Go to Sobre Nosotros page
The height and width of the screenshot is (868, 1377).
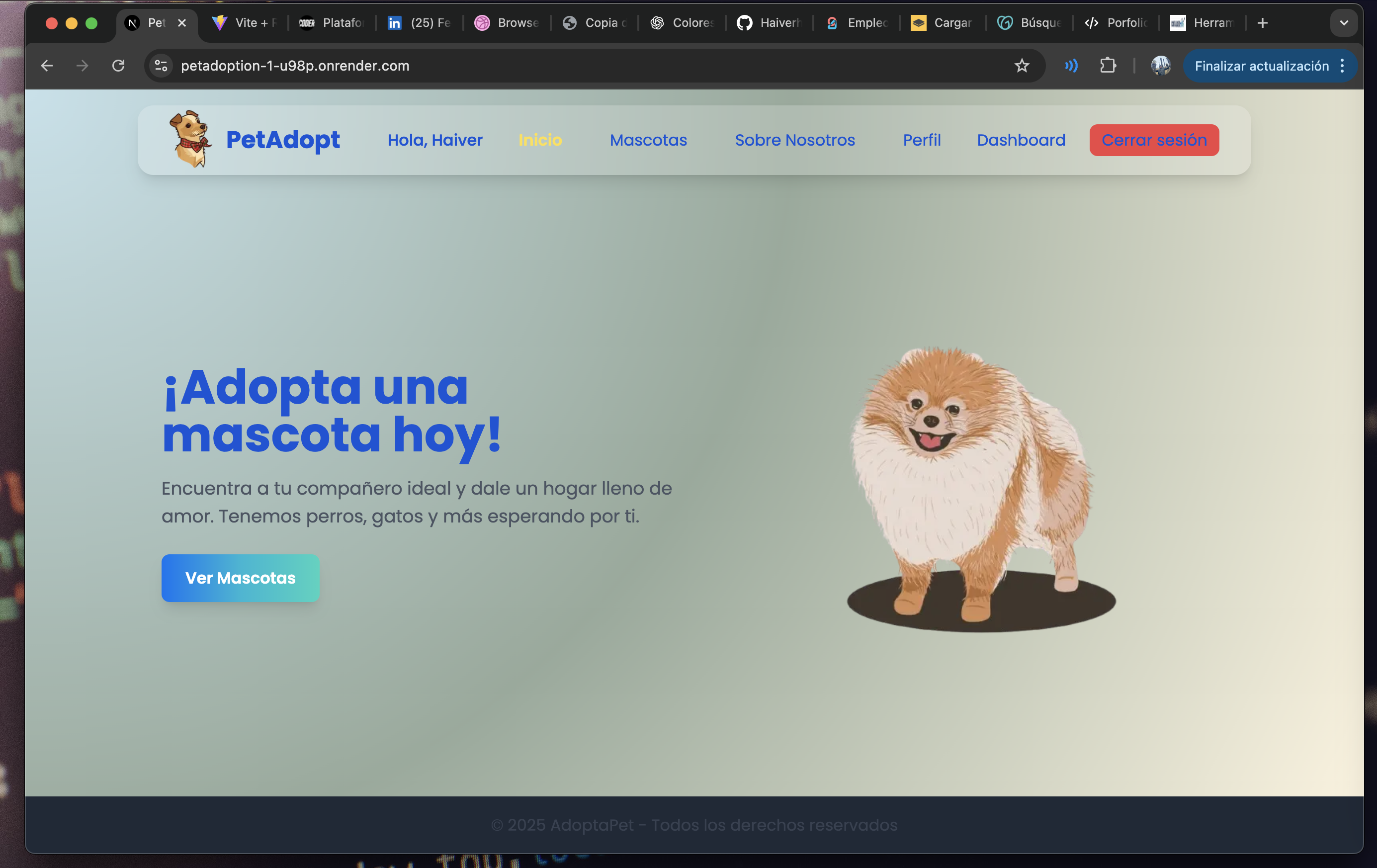794,140
